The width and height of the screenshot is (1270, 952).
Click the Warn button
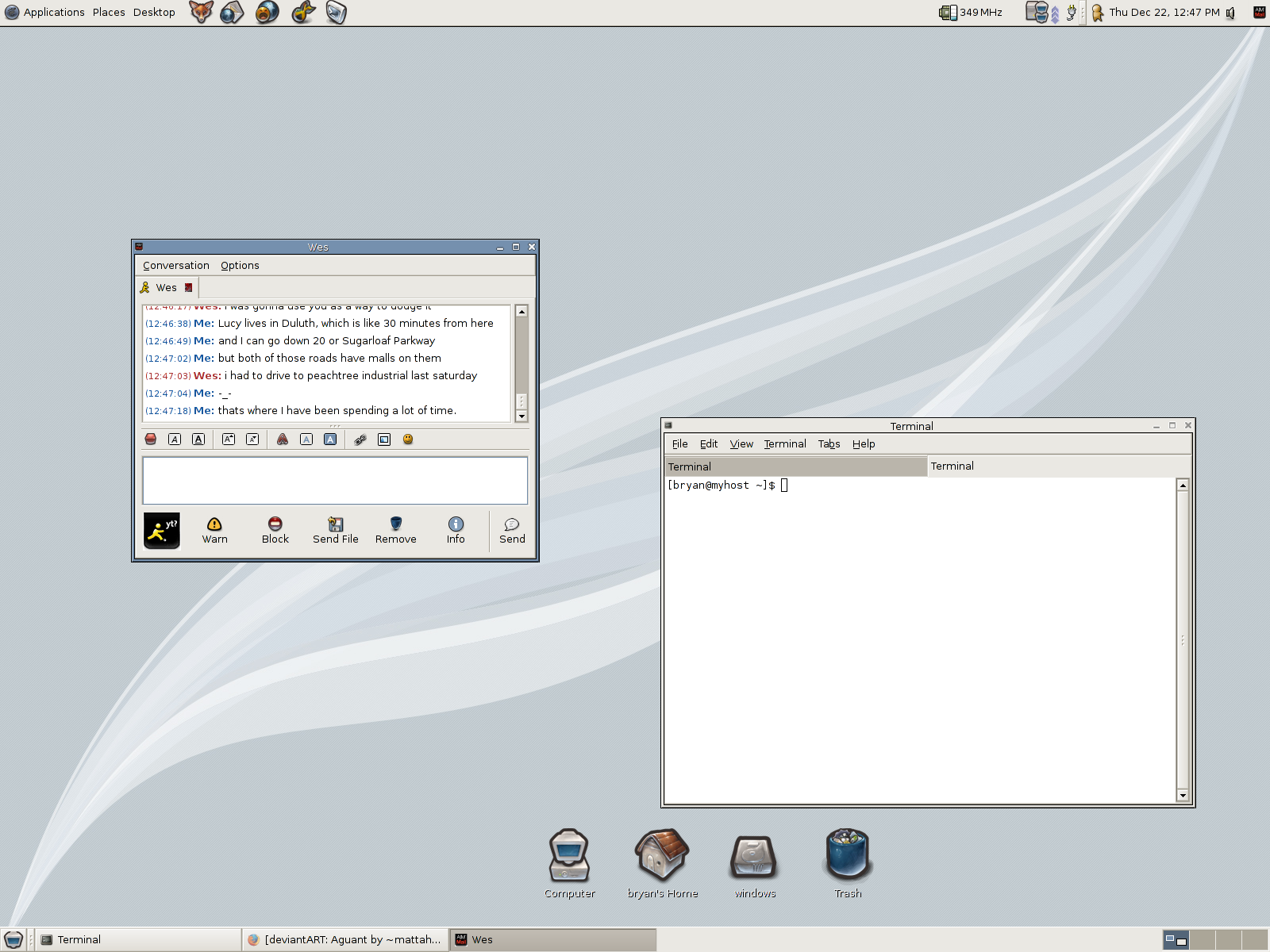[214, 531]
